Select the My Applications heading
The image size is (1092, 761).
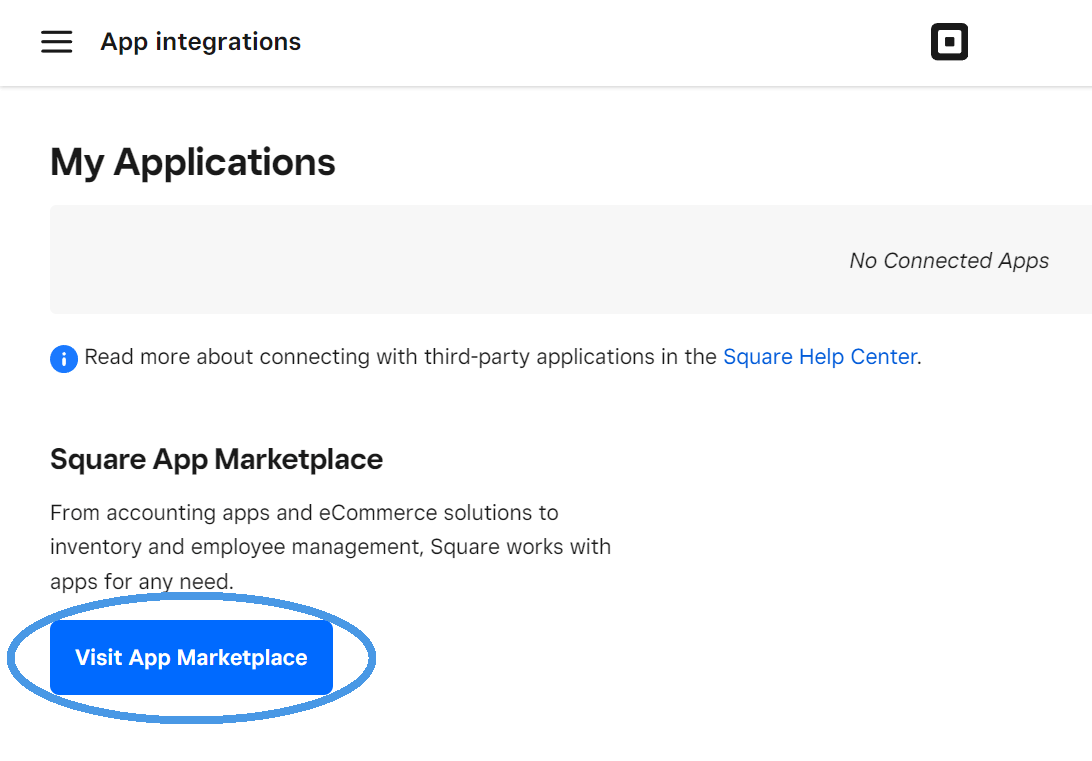193,161
